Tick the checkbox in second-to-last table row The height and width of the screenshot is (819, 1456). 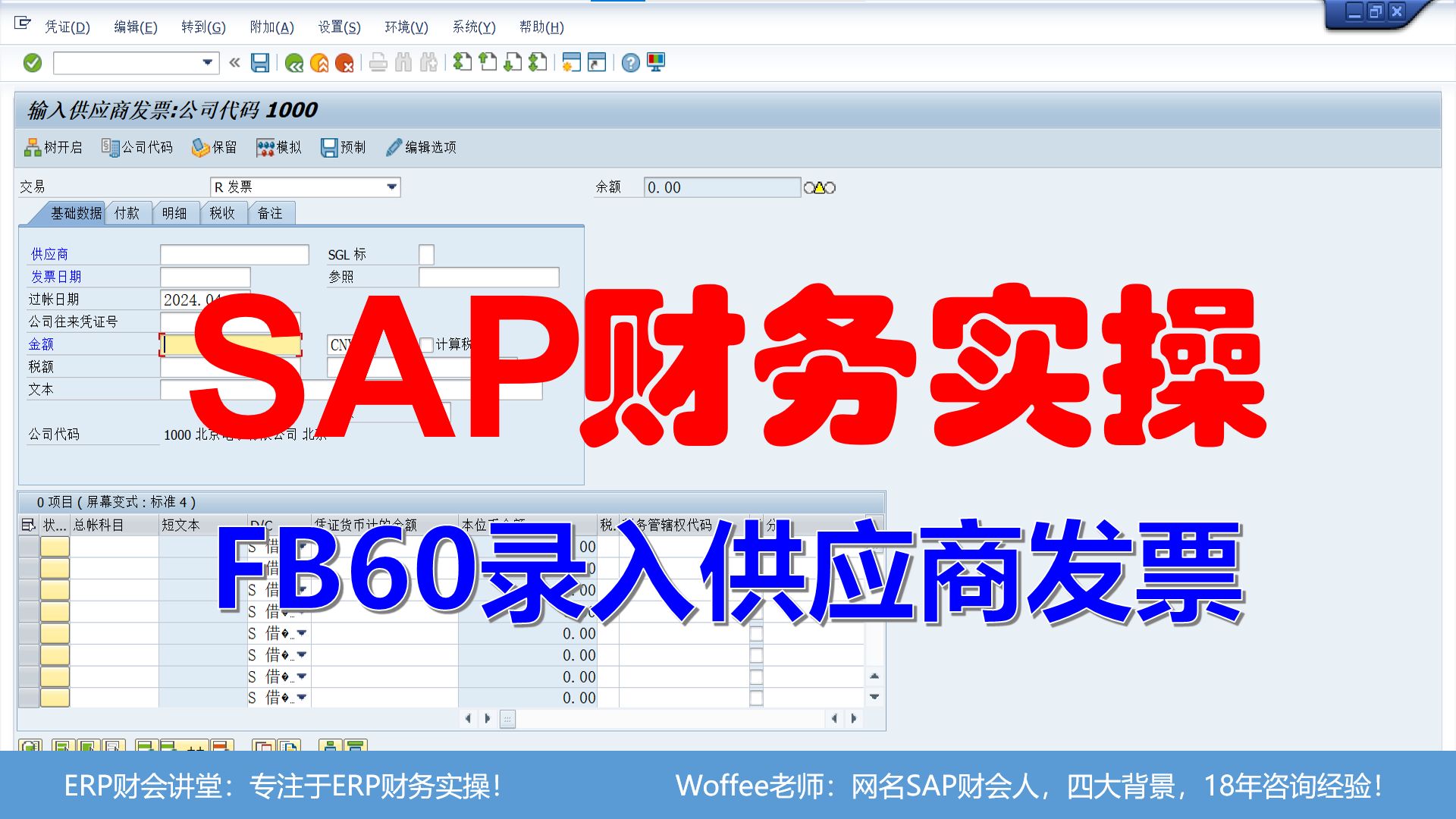[756, 676]
